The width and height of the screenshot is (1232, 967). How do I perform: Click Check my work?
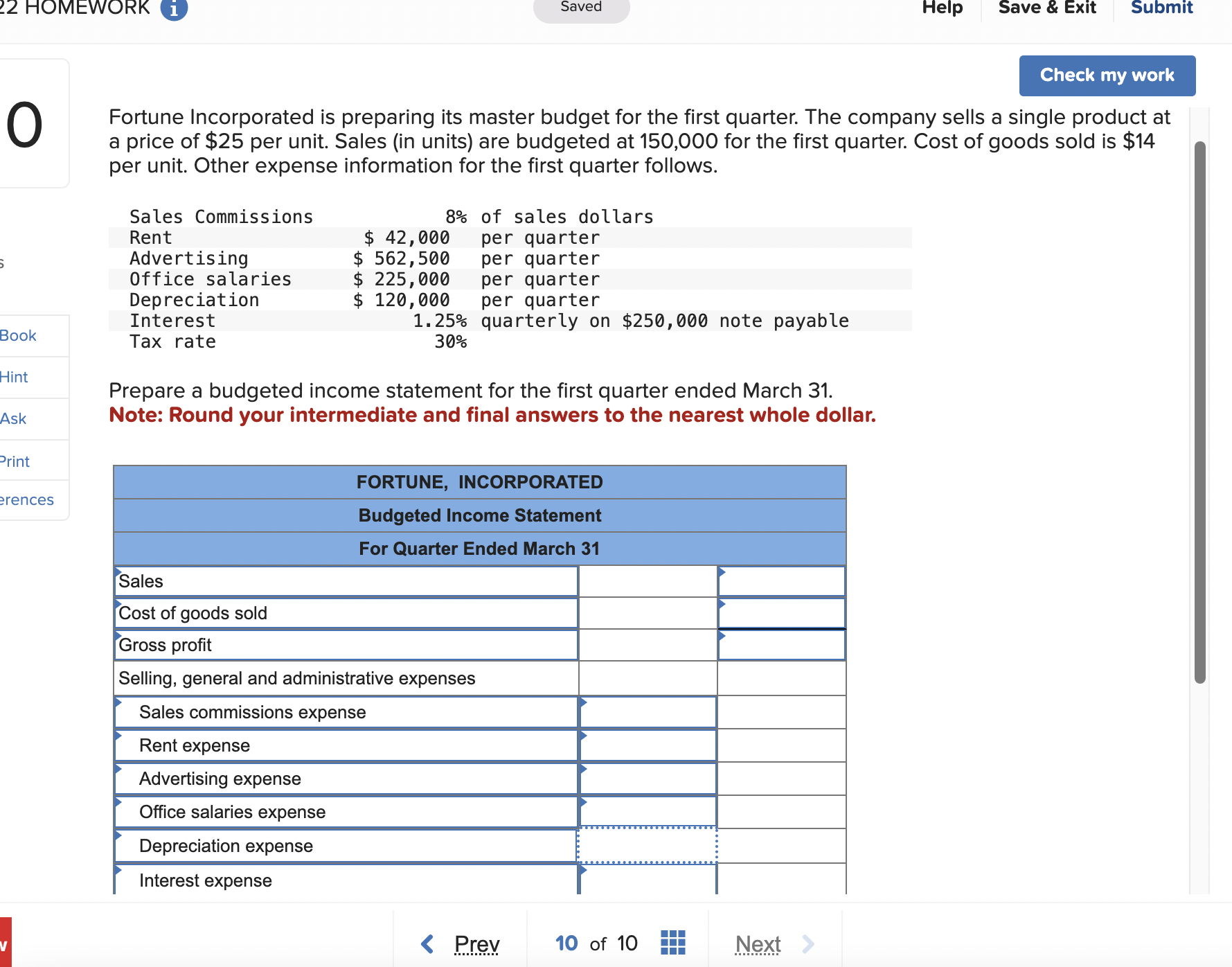pos(1106,75)
